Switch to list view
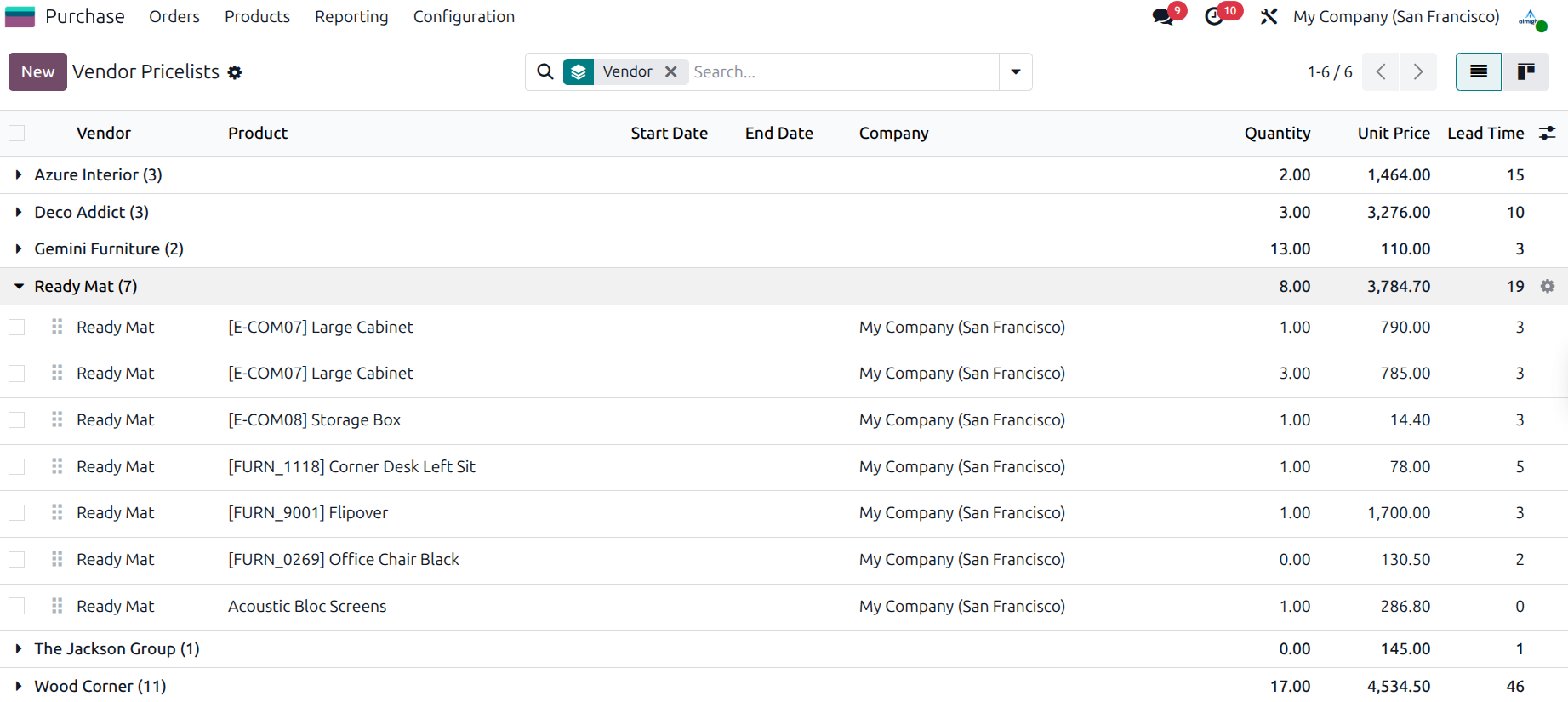Image resolution: width=1568 pixels, height=702 pixels. coord(1479,71)
